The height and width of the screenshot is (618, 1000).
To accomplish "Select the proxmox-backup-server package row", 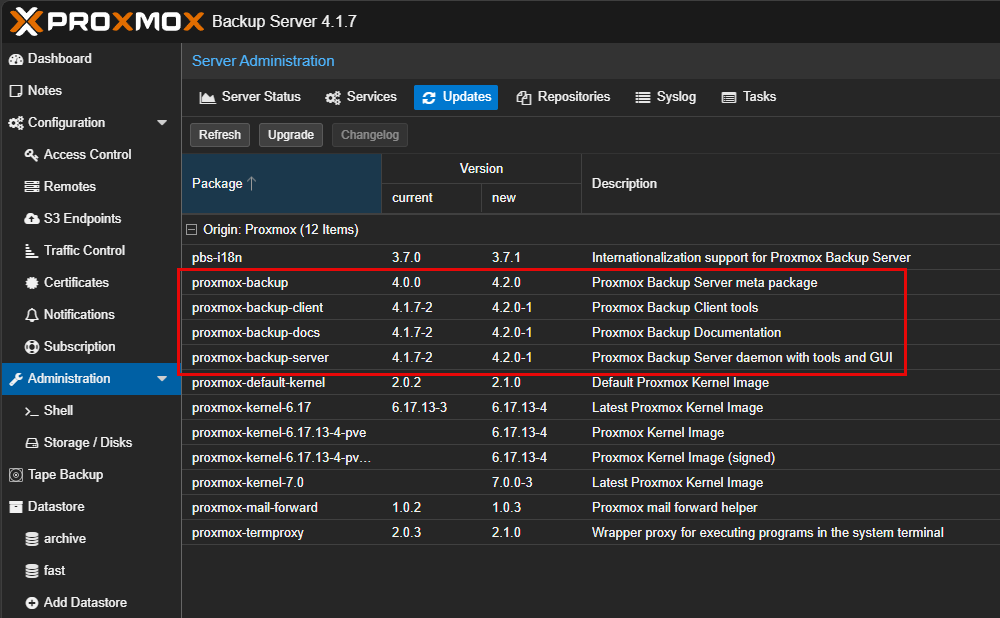I will [260, 358].
